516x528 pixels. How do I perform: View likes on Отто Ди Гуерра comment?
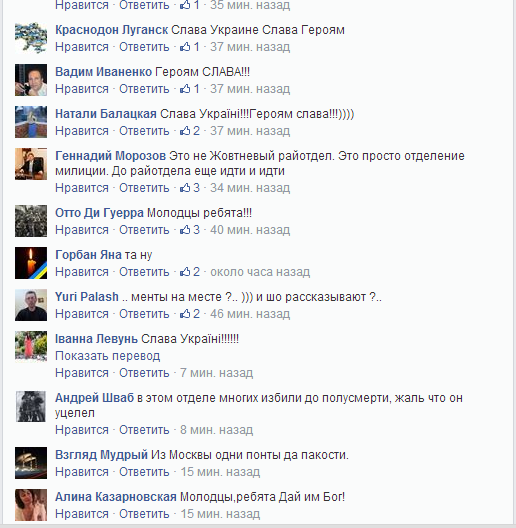tap(190, 230)
